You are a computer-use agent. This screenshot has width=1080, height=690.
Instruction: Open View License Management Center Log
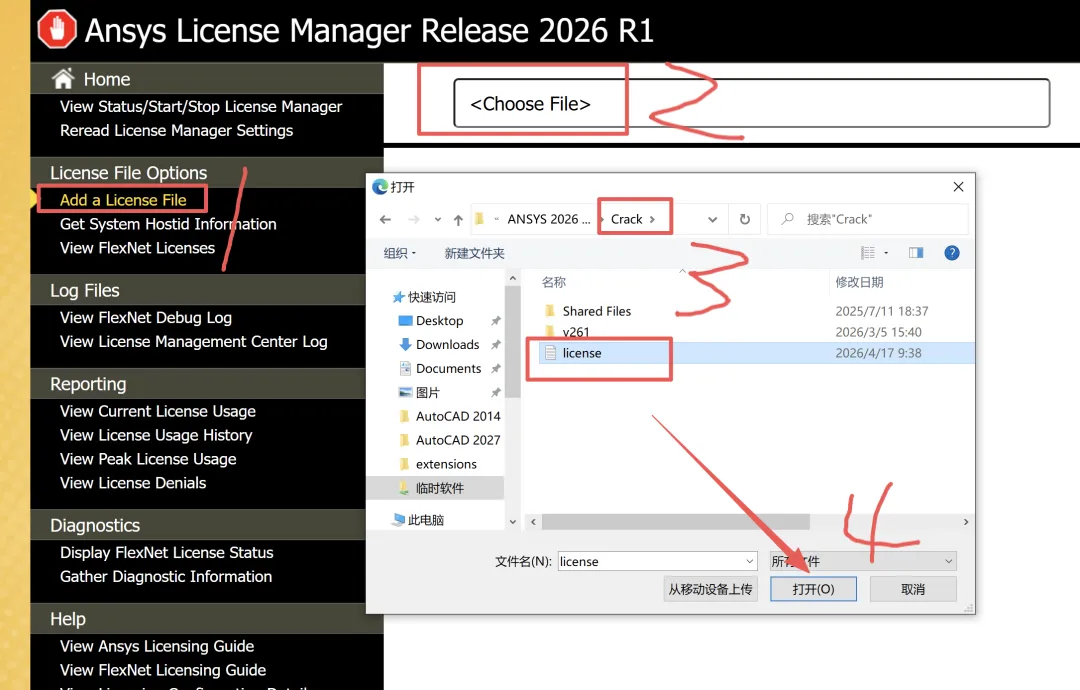point(194,342)
